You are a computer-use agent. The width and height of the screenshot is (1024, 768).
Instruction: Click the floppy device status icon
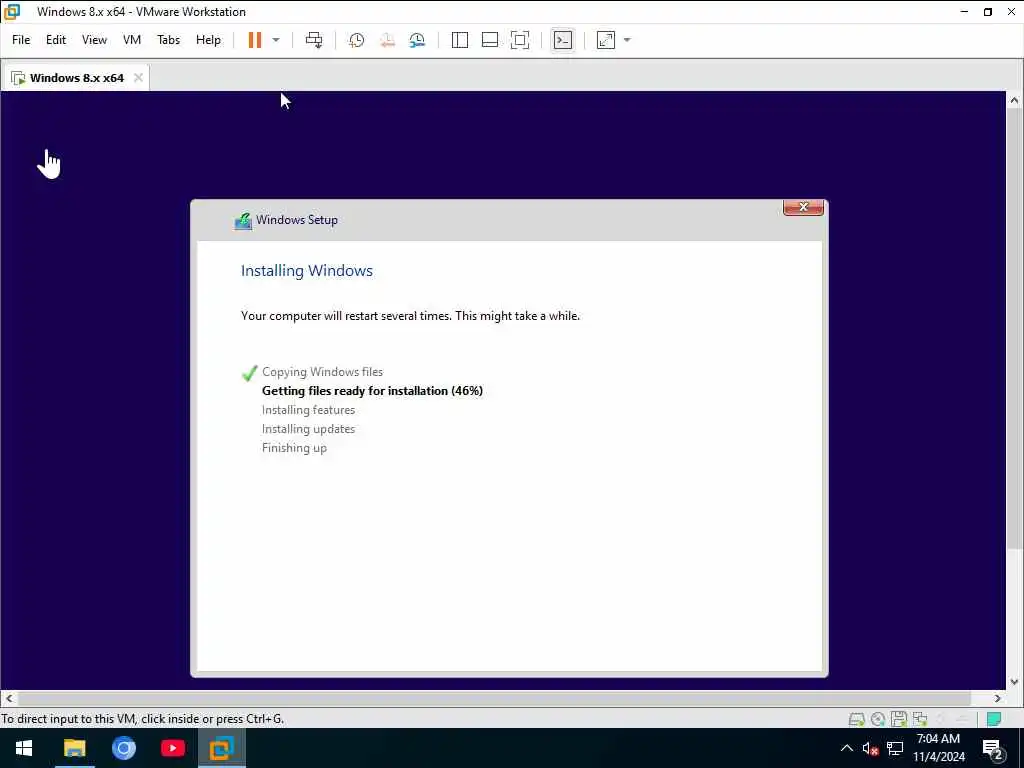pyautogui.click(x=899, y=720)
